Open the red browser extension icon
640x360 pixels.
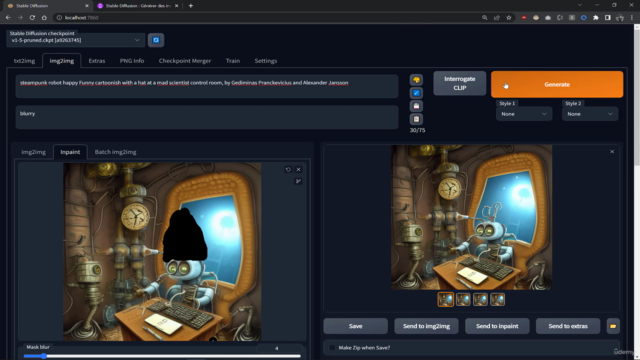[524, 18]
